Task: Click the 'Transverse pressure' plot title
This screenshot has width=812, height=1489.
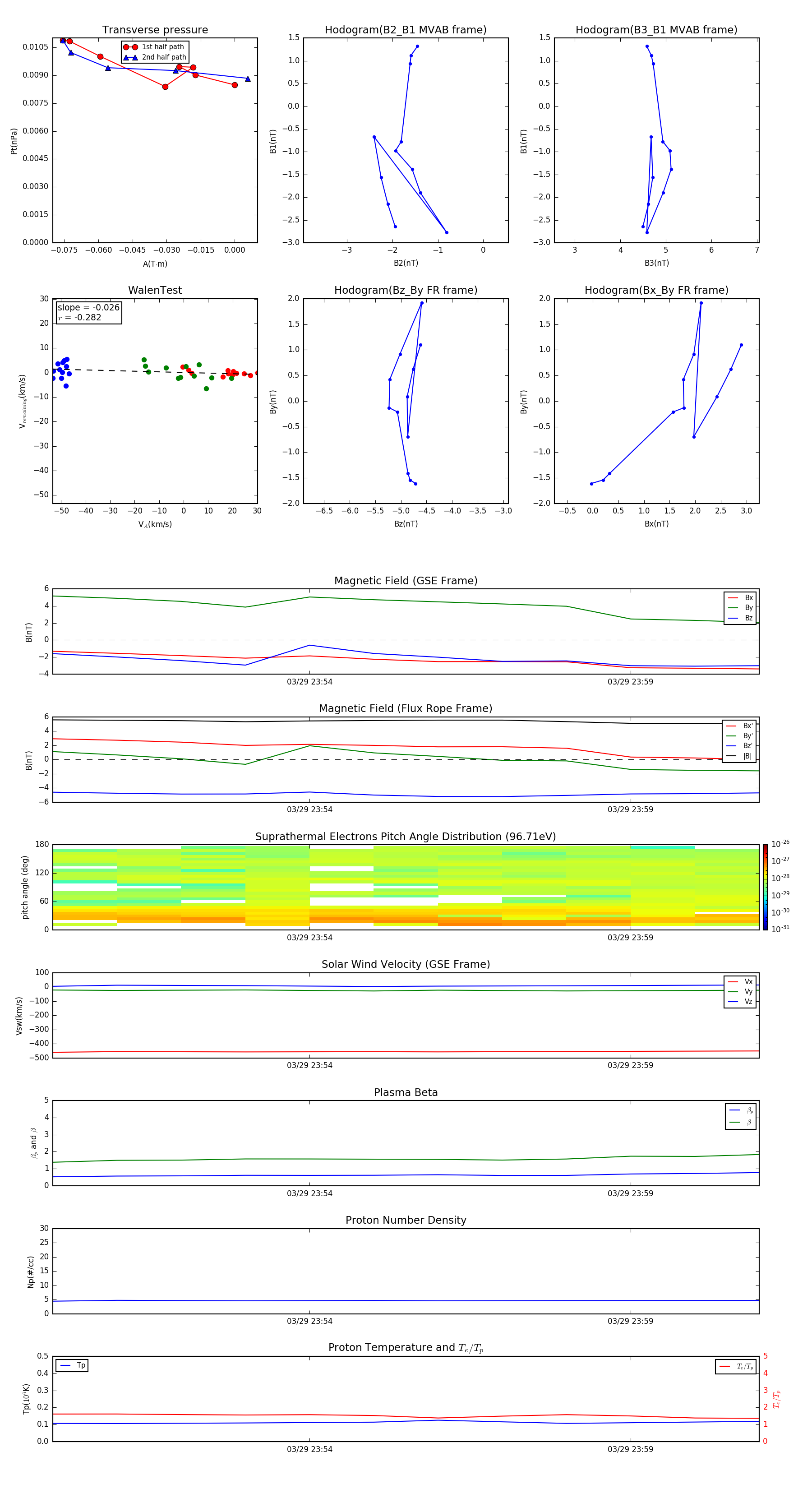Action: point(155,30)
